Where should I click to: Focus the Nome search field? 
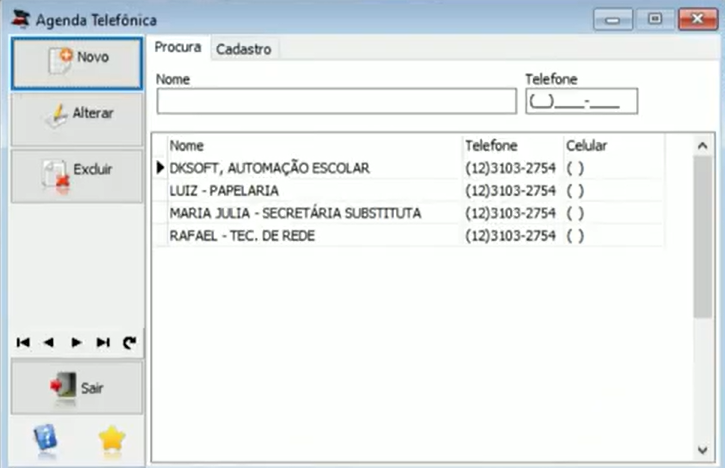coord(337,101)
